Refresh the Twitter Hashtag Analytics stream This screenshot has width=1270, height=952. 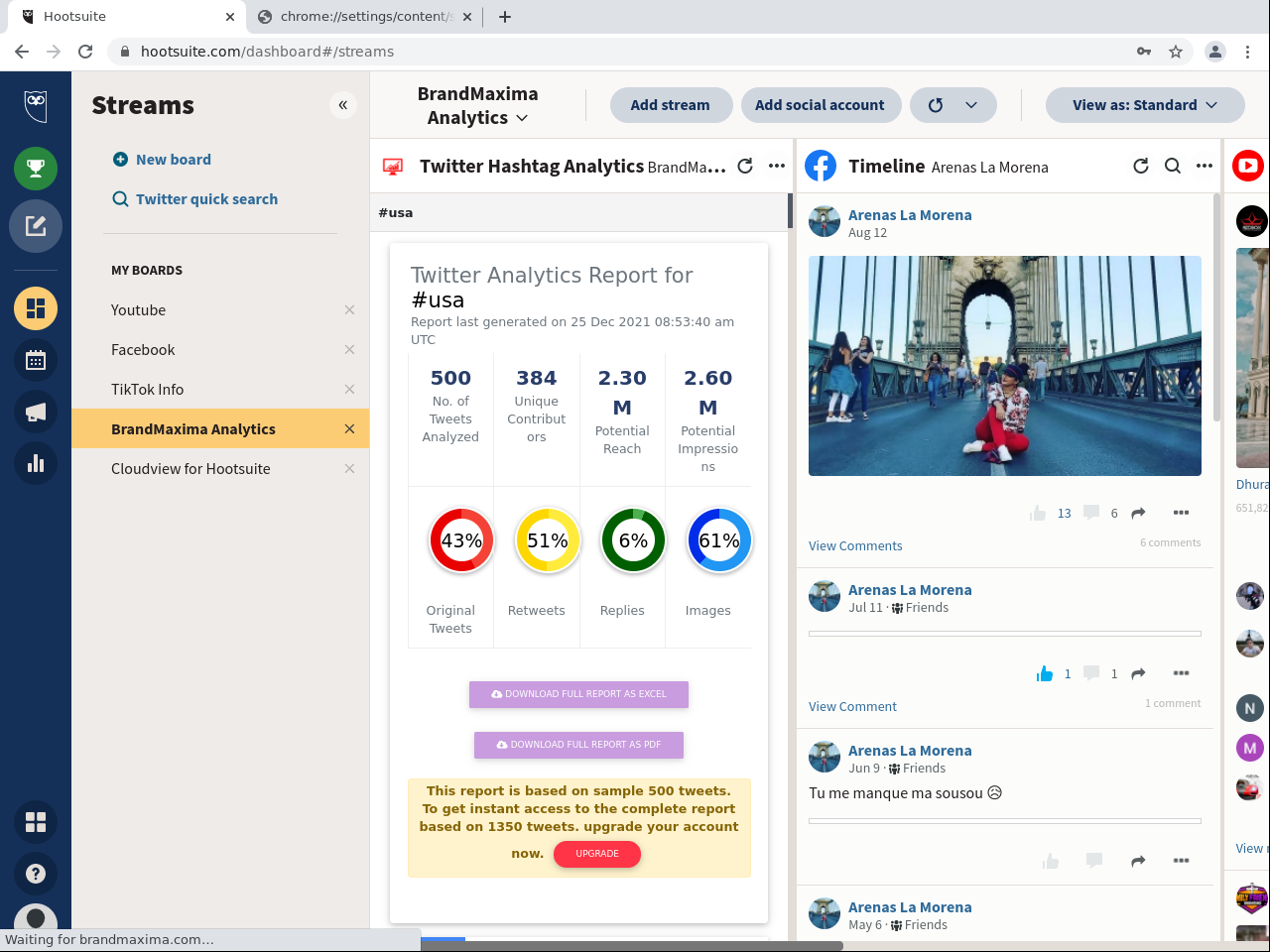coord(745,166)
